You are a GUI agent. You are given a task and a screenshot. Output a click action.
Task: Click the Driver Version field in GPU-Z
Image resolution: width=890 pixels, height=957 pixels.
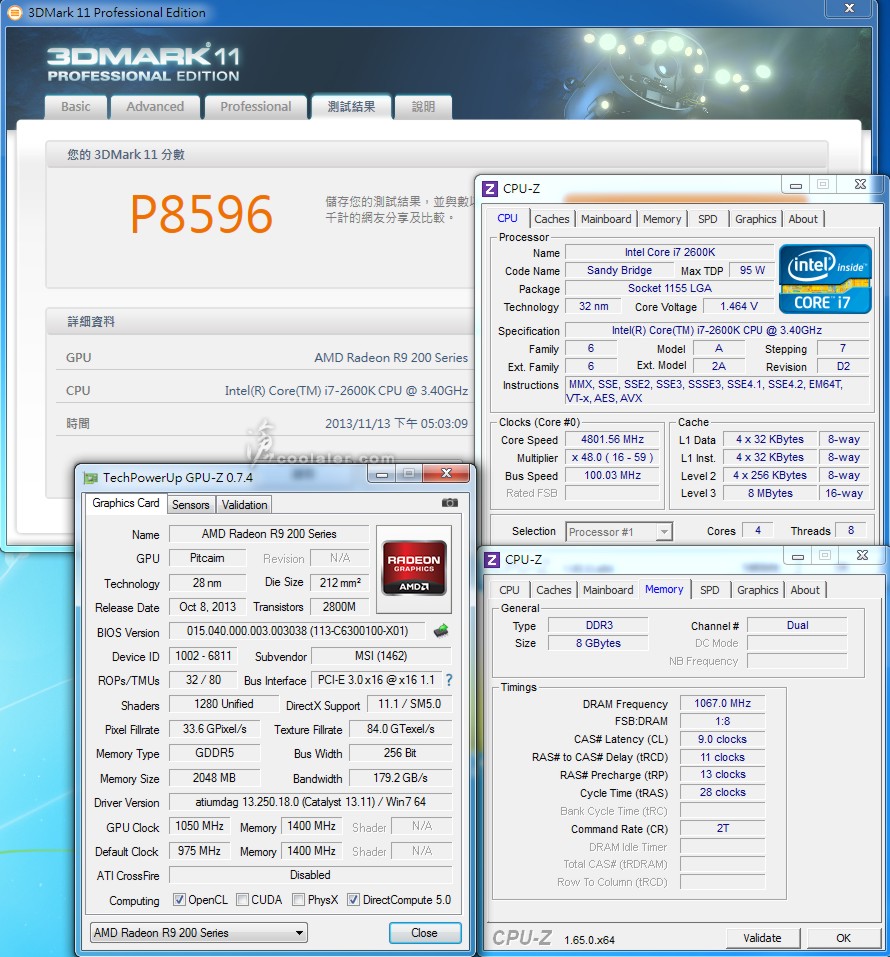pos(310,802)
